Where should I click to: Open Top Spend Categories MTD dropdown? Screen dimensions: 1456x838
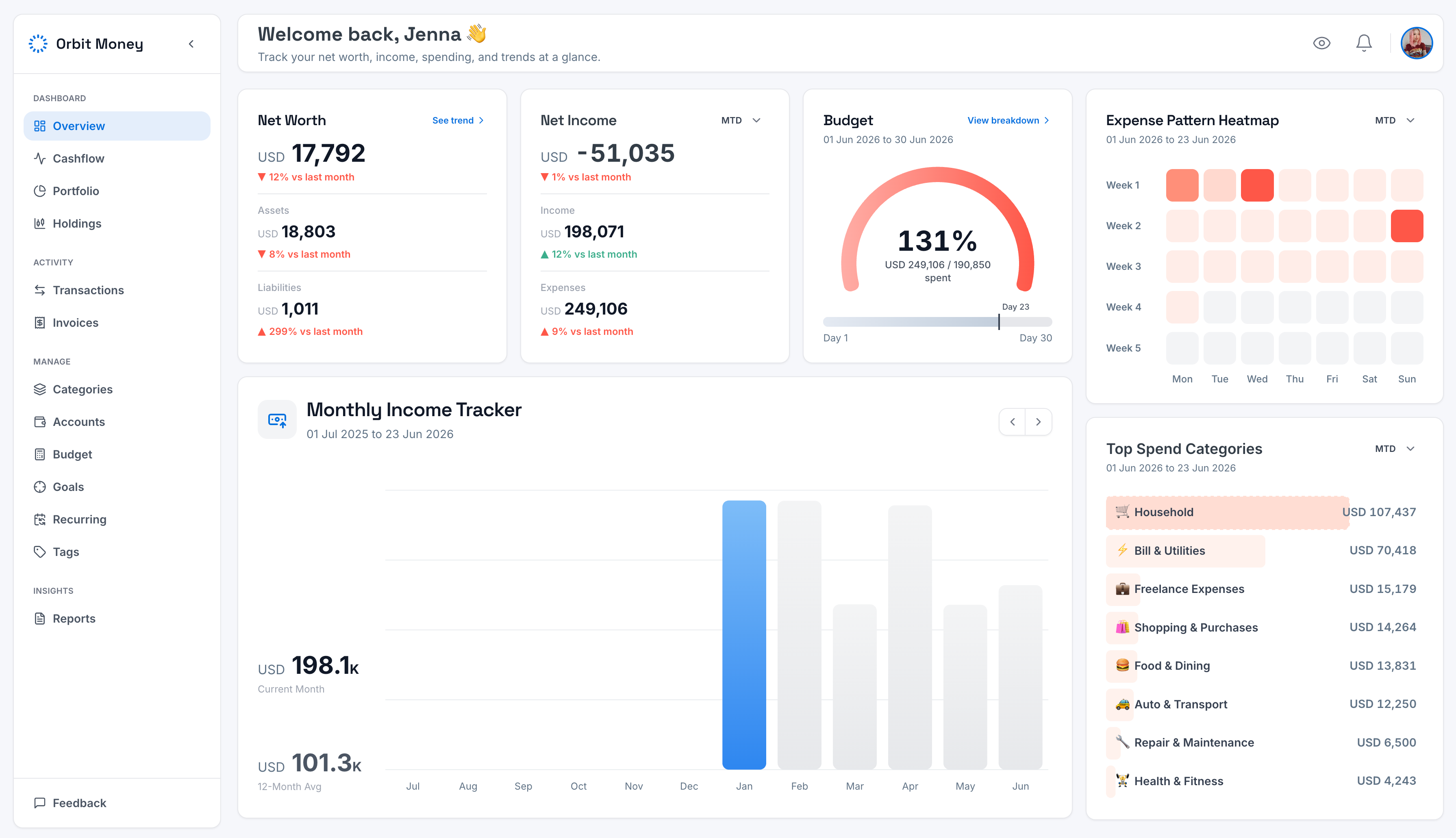tap(1395, 449)
